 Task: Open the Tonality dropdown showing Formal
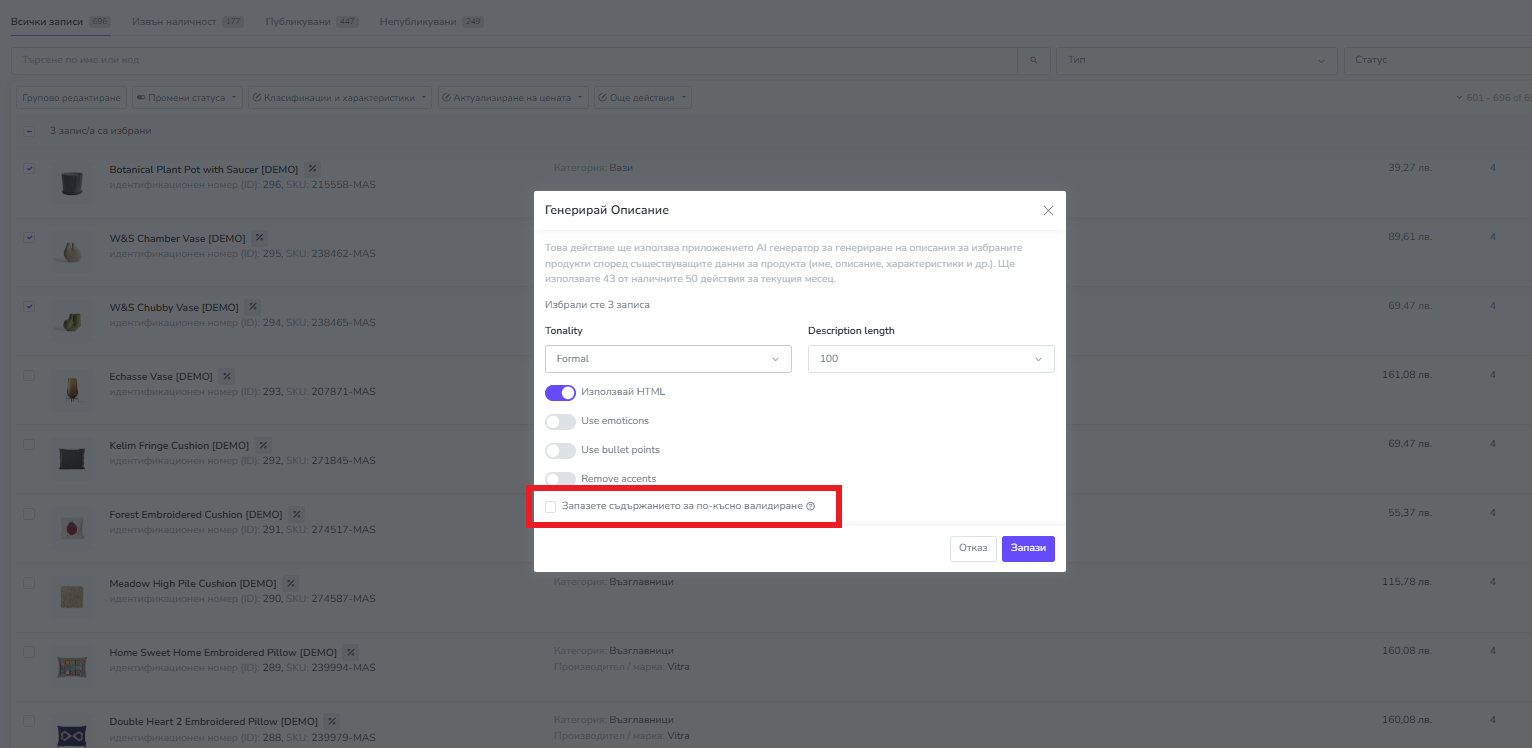668,359
